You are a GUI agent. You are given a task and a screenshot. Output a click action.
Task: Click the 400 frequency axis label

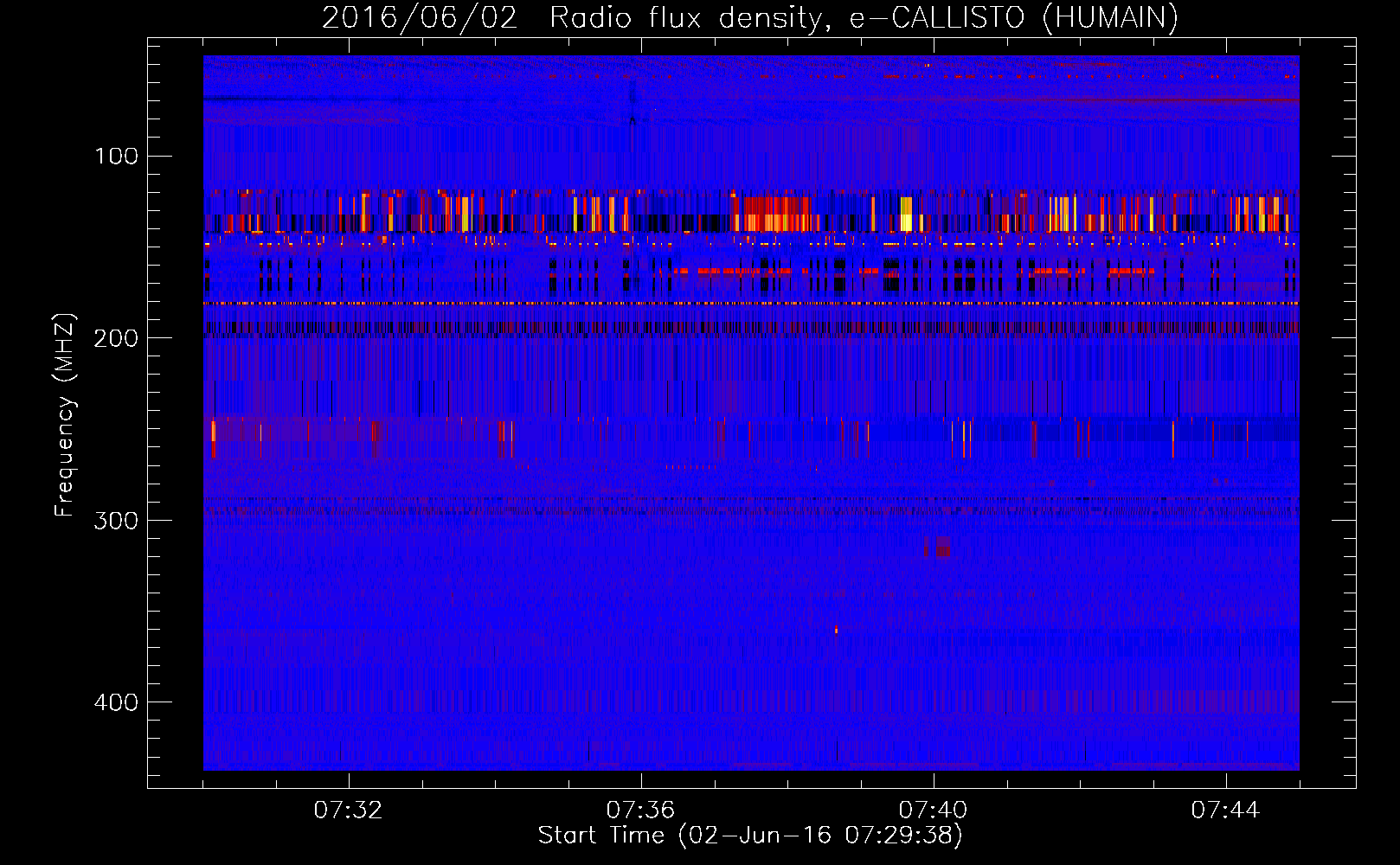click(116, 702)
